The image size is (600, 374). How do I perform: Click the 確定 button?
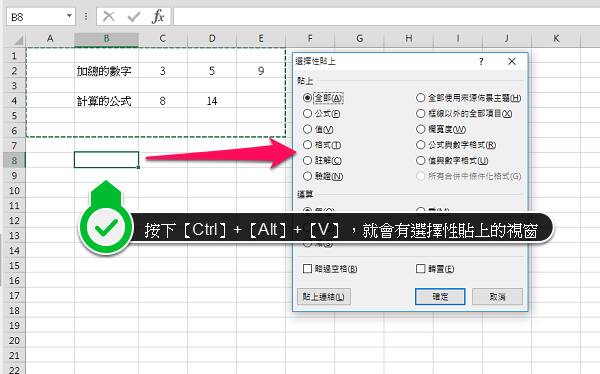(440, 297)
